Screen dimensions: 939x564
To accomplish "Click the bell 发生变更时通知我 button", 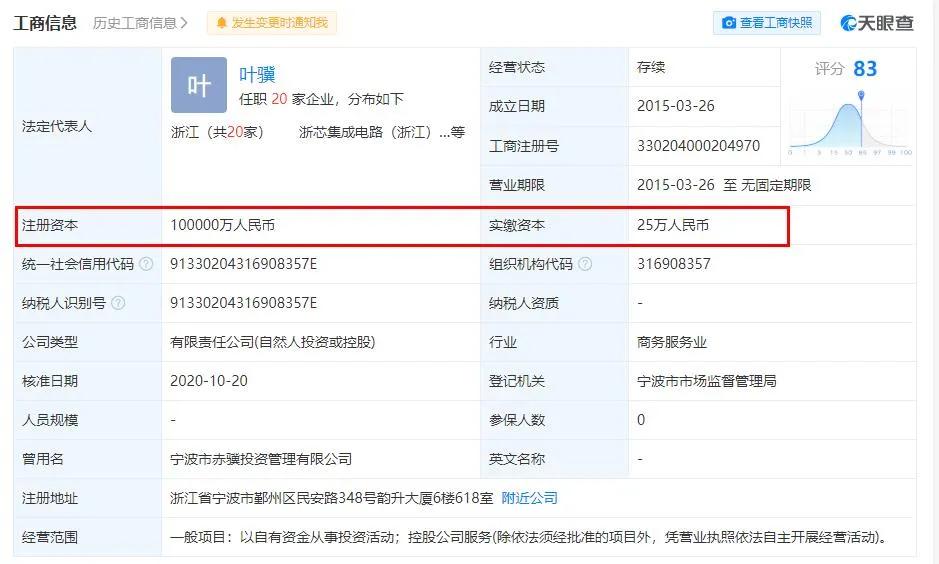I will click(x=272, y=23).
